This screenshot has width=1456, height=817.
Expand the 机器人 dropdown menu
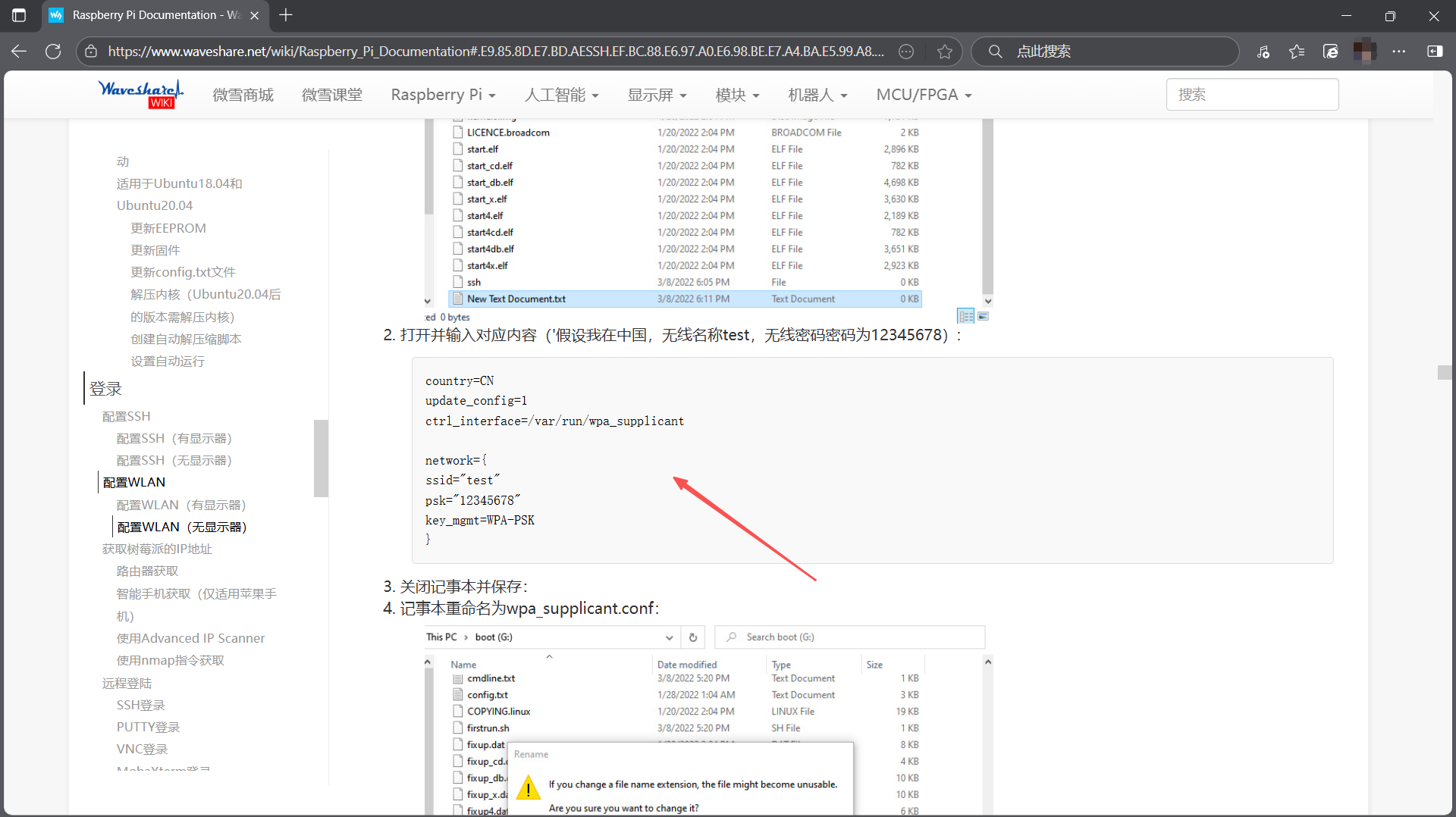(x=817, y=95)
